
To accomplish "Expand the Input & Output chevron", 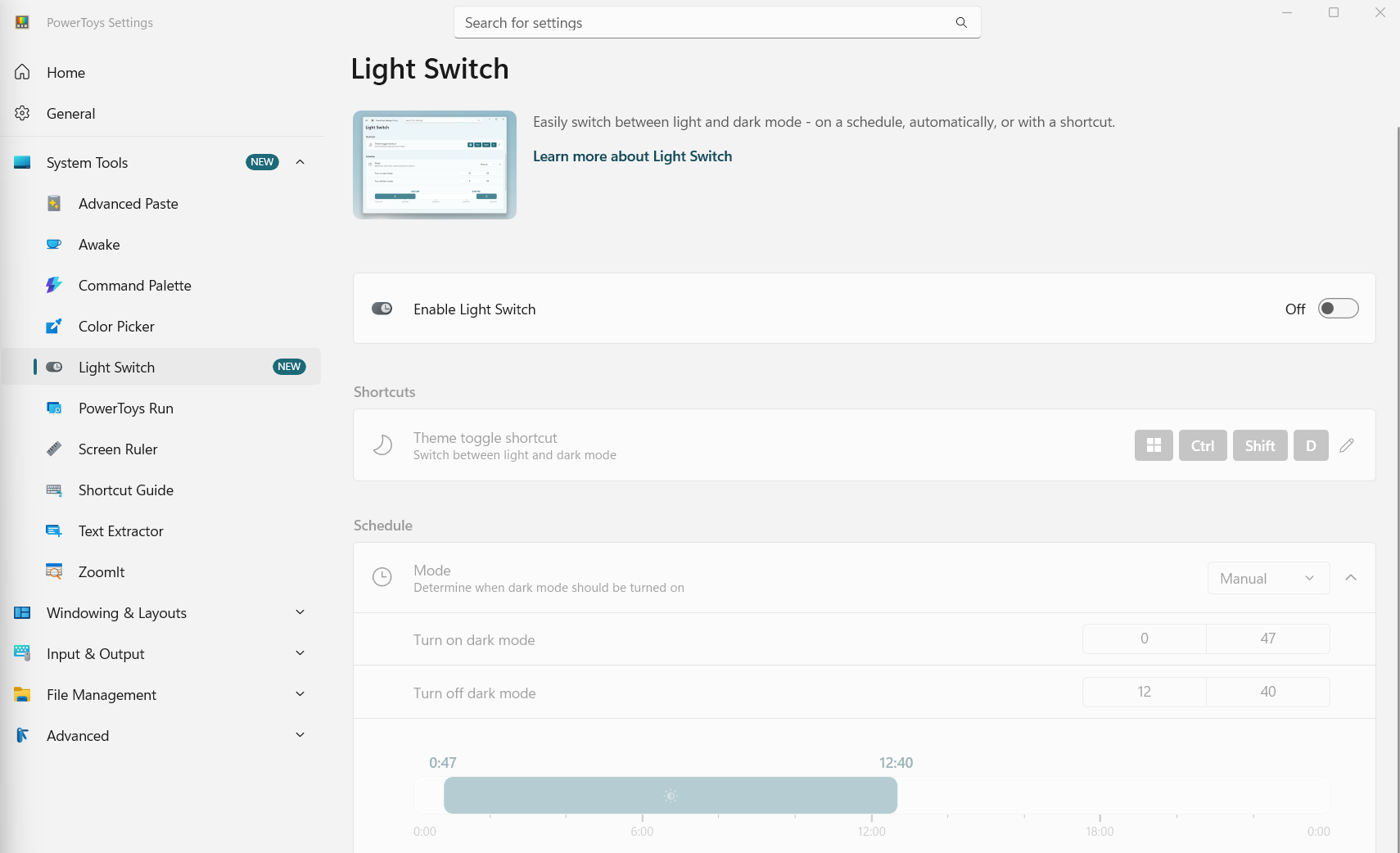I will pyautogui.click(x=300, y=653).
